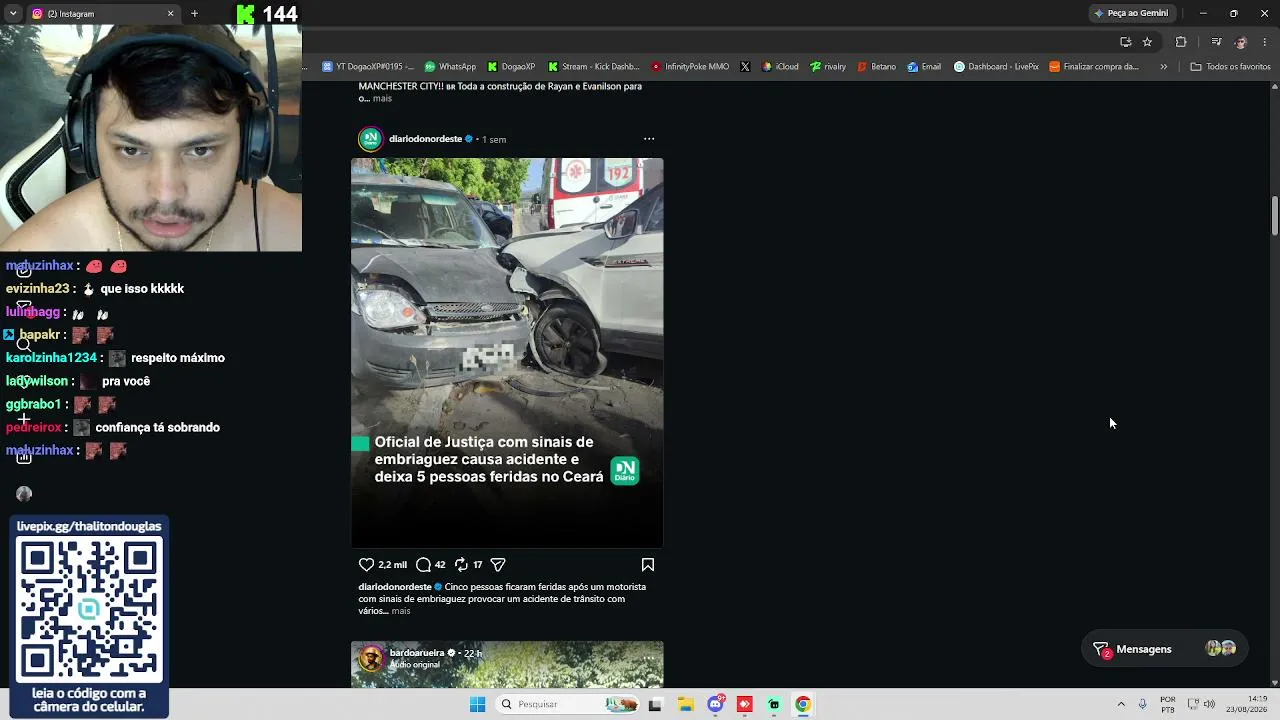Open the DogaoXP Kick bookmark
The height and width of the screenshot is (720, 1280).
point(511,67)
